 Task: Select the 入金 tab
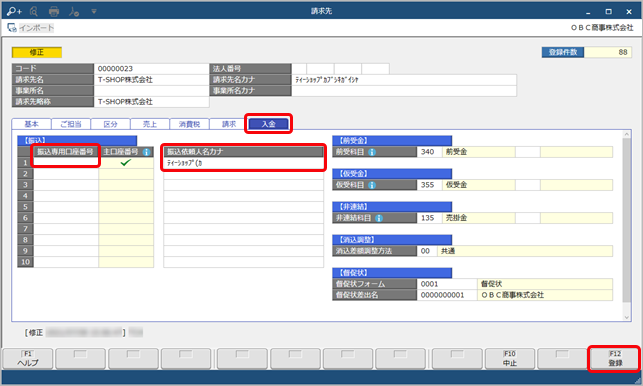[269, 124]
